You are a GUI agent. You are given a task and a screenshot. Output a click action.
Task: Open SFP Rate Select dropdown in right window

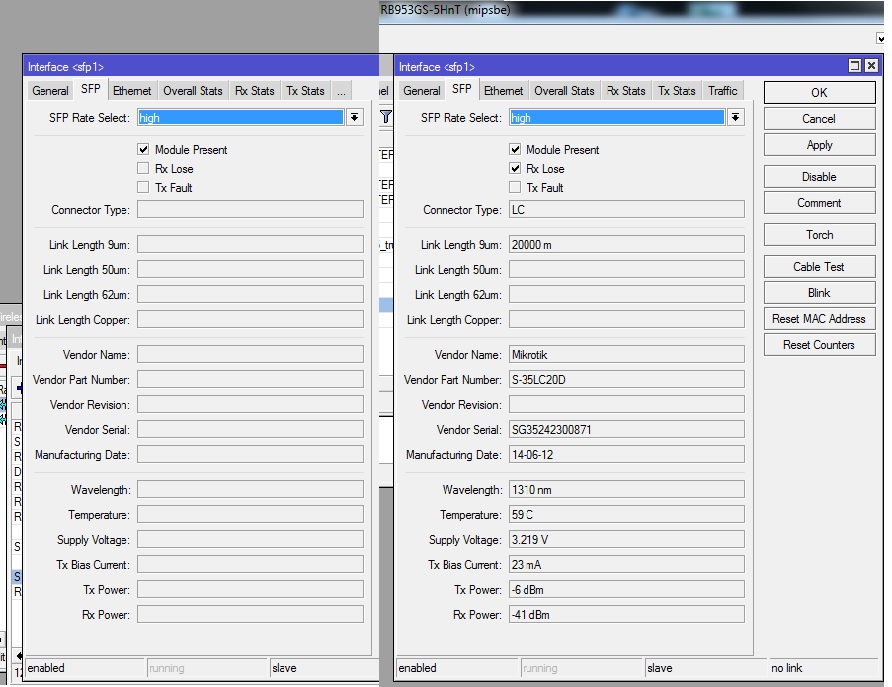[736, 118]
